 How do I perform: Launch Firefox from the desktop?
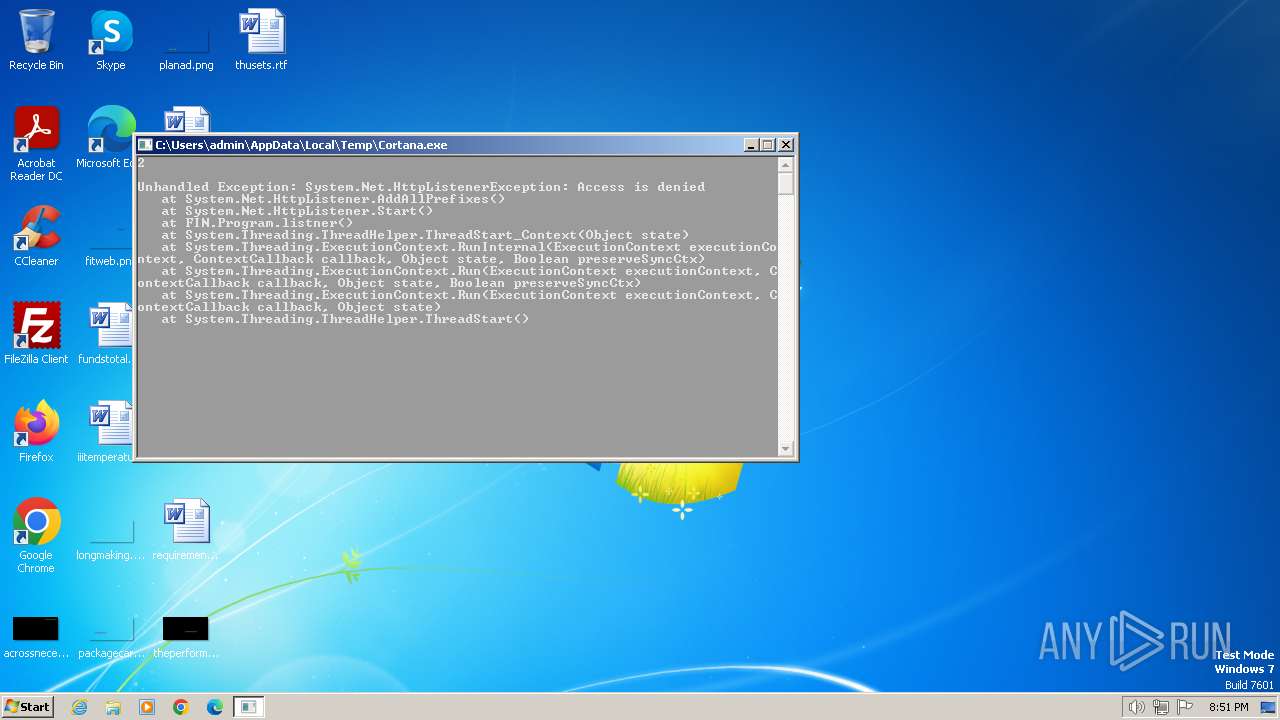(x=36, y=432)
